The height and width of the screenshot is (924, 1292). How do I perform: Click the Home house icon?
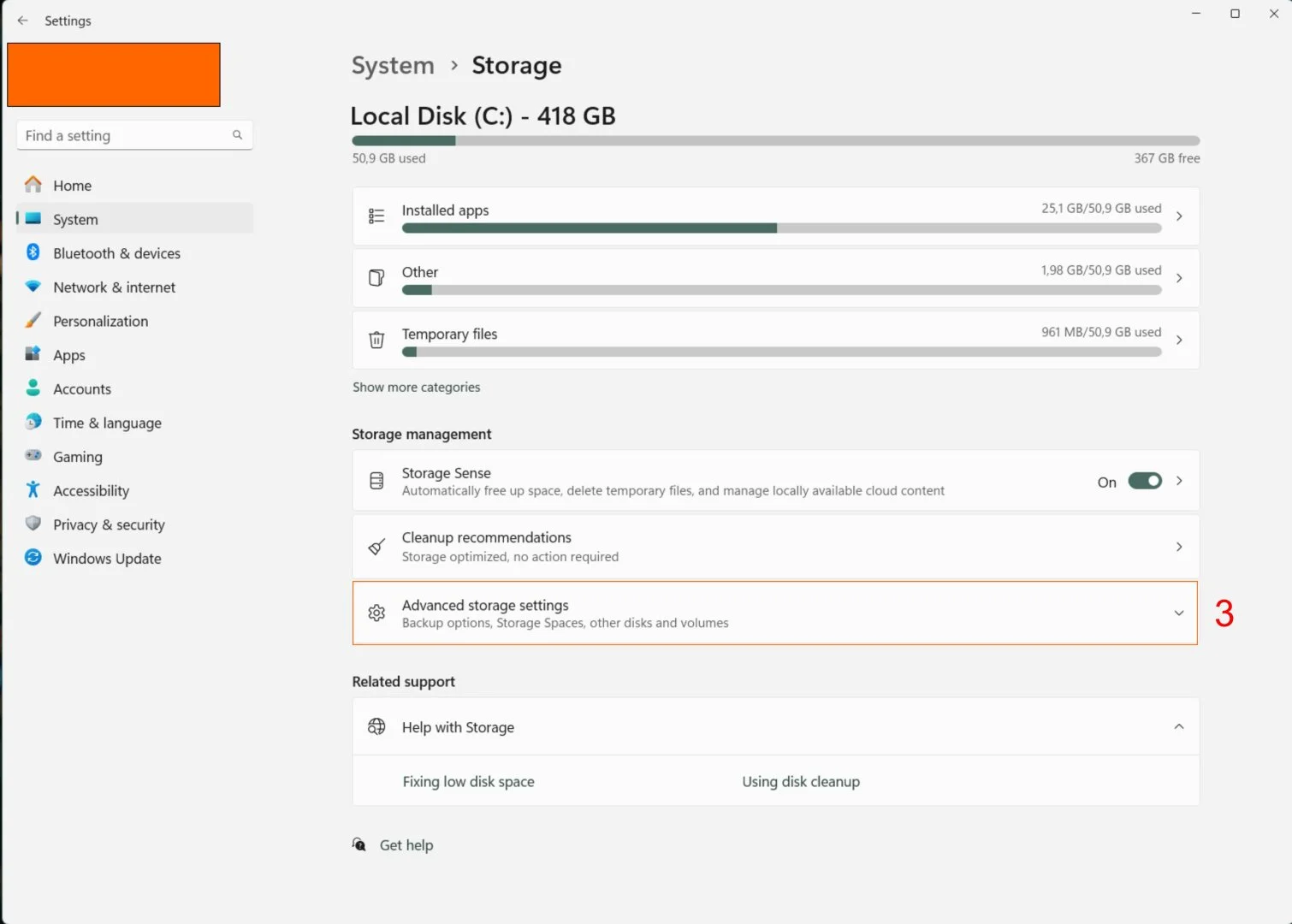click(x=33, y=185)
